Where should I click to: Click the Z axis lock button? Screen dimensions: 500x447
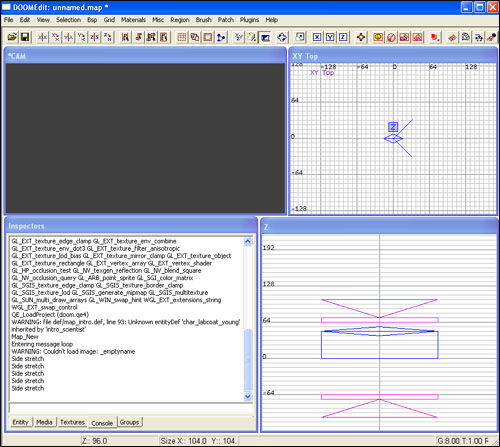[x=343, y=37]
